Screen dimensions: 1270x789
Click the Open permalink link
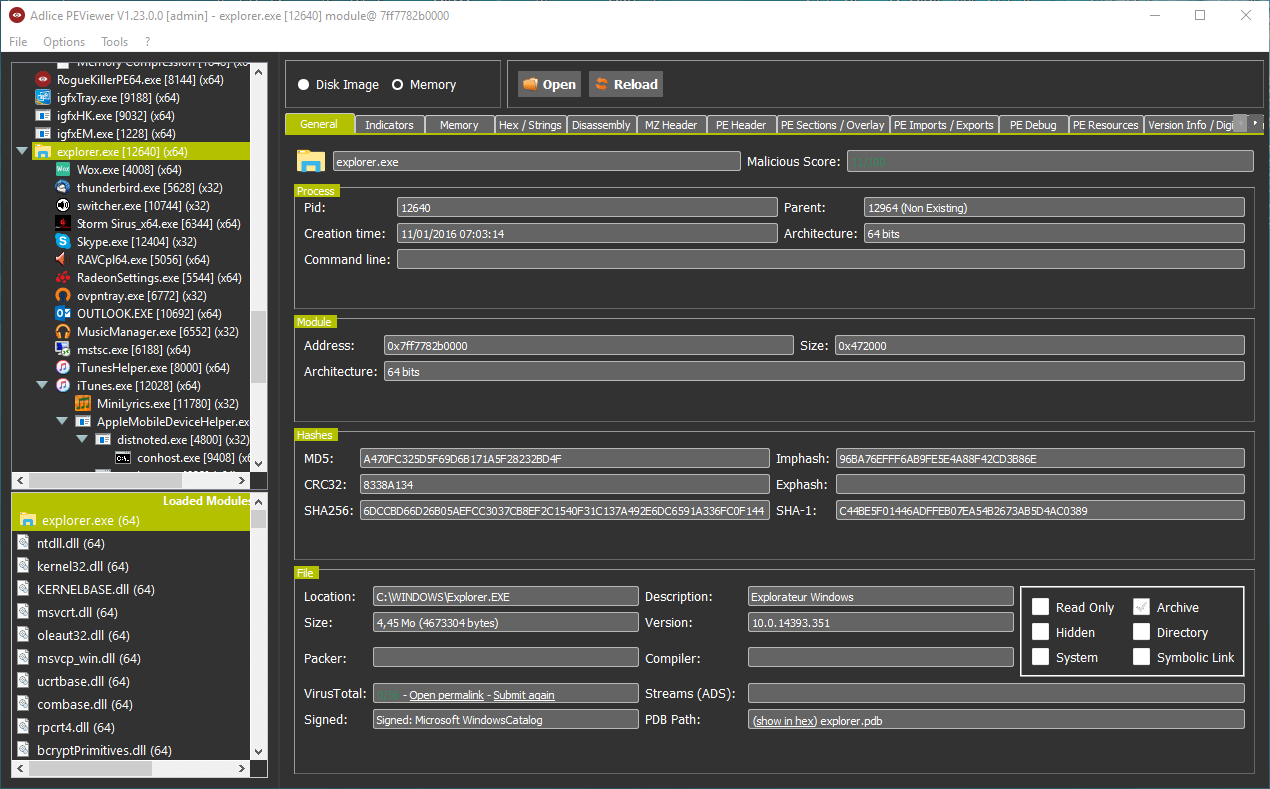[x=446, y=695]
